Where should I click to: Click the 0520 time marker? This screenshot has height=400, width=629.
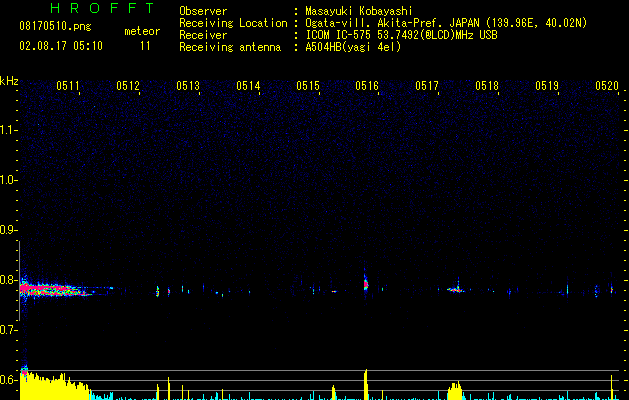[x=607, y=86]
